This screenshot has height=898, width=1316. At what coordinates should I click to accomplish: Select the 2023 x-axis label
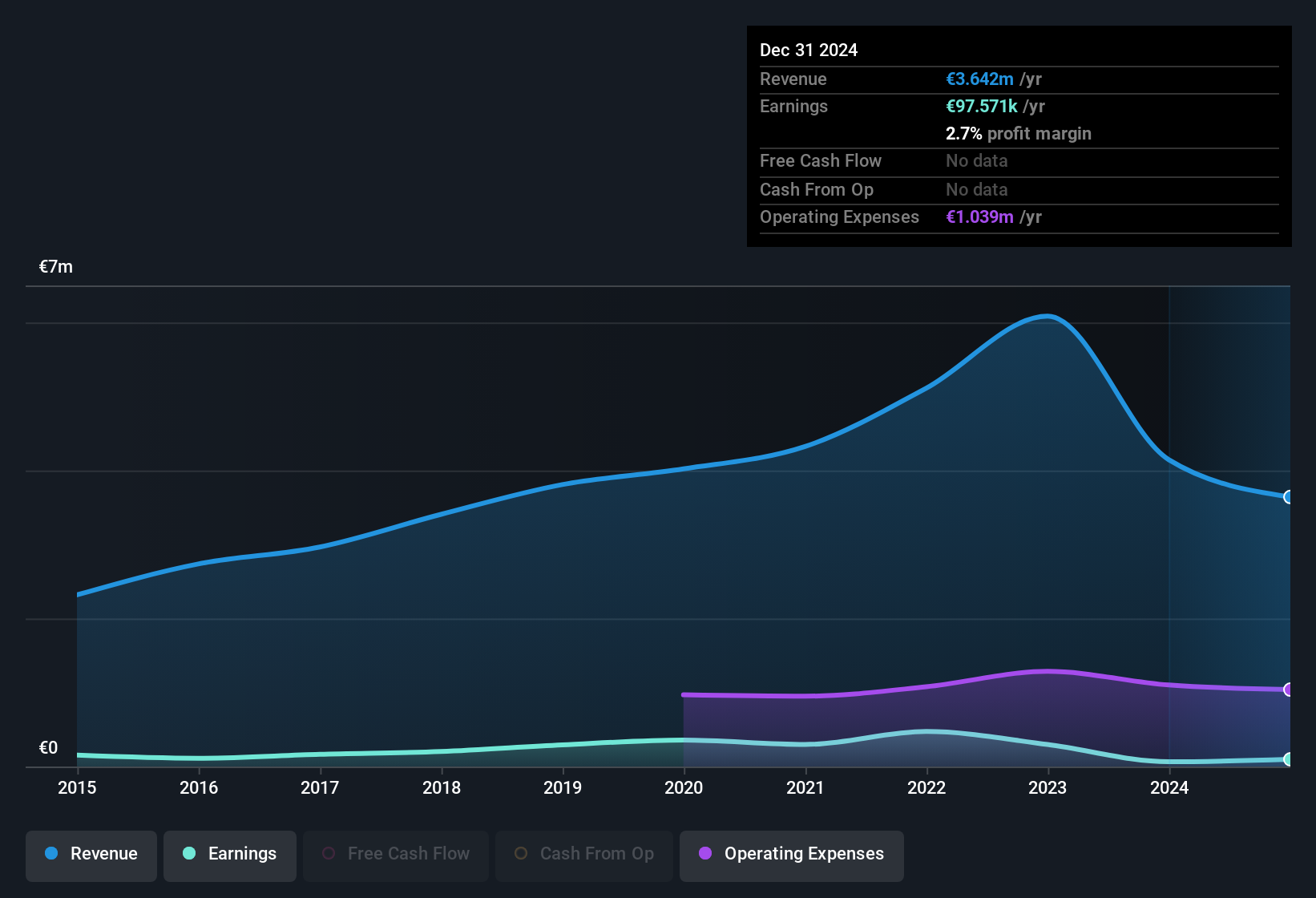coord(1048,788)
